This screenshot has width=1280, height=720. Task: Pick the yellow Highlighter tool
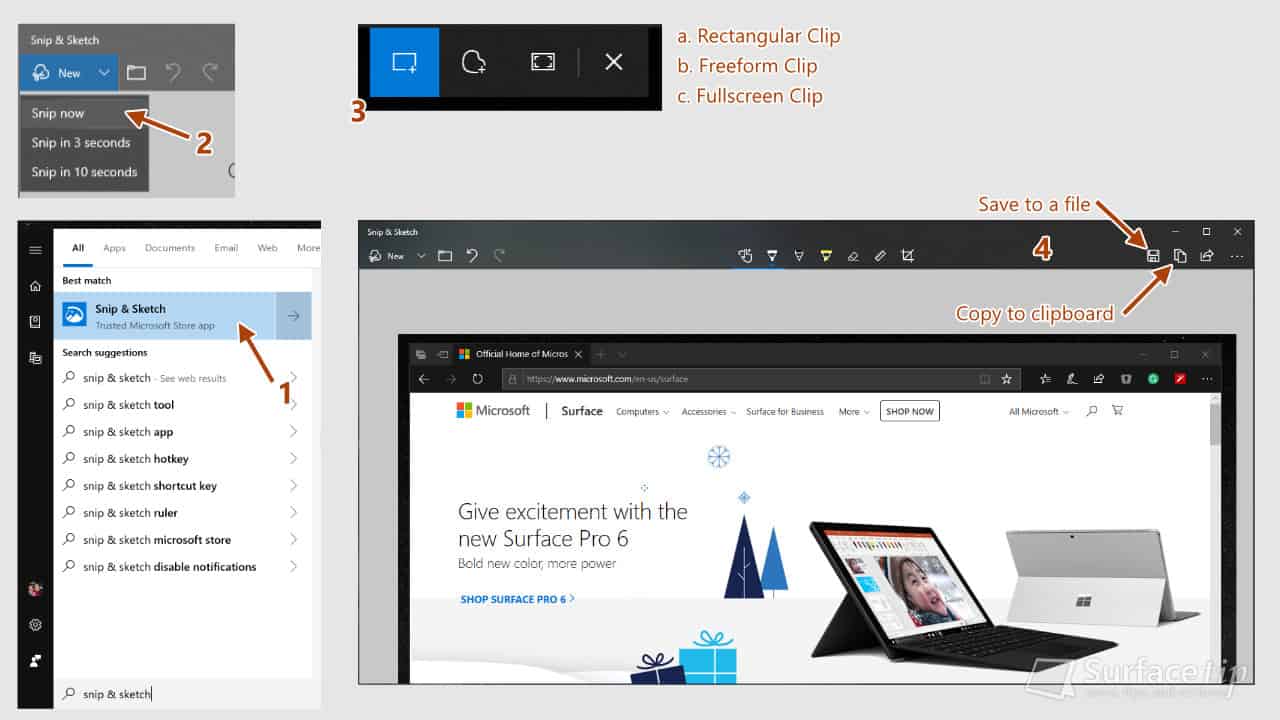pos(826,255)
